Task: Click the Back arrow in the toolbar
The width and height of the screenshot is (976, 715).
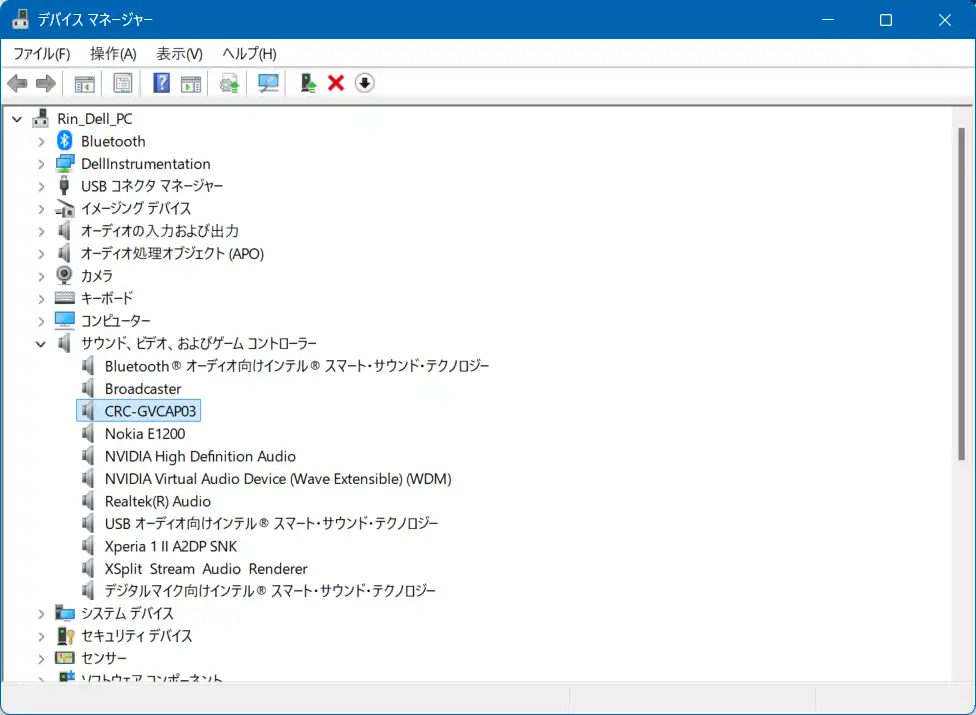Action: click(x=17, y=83)
